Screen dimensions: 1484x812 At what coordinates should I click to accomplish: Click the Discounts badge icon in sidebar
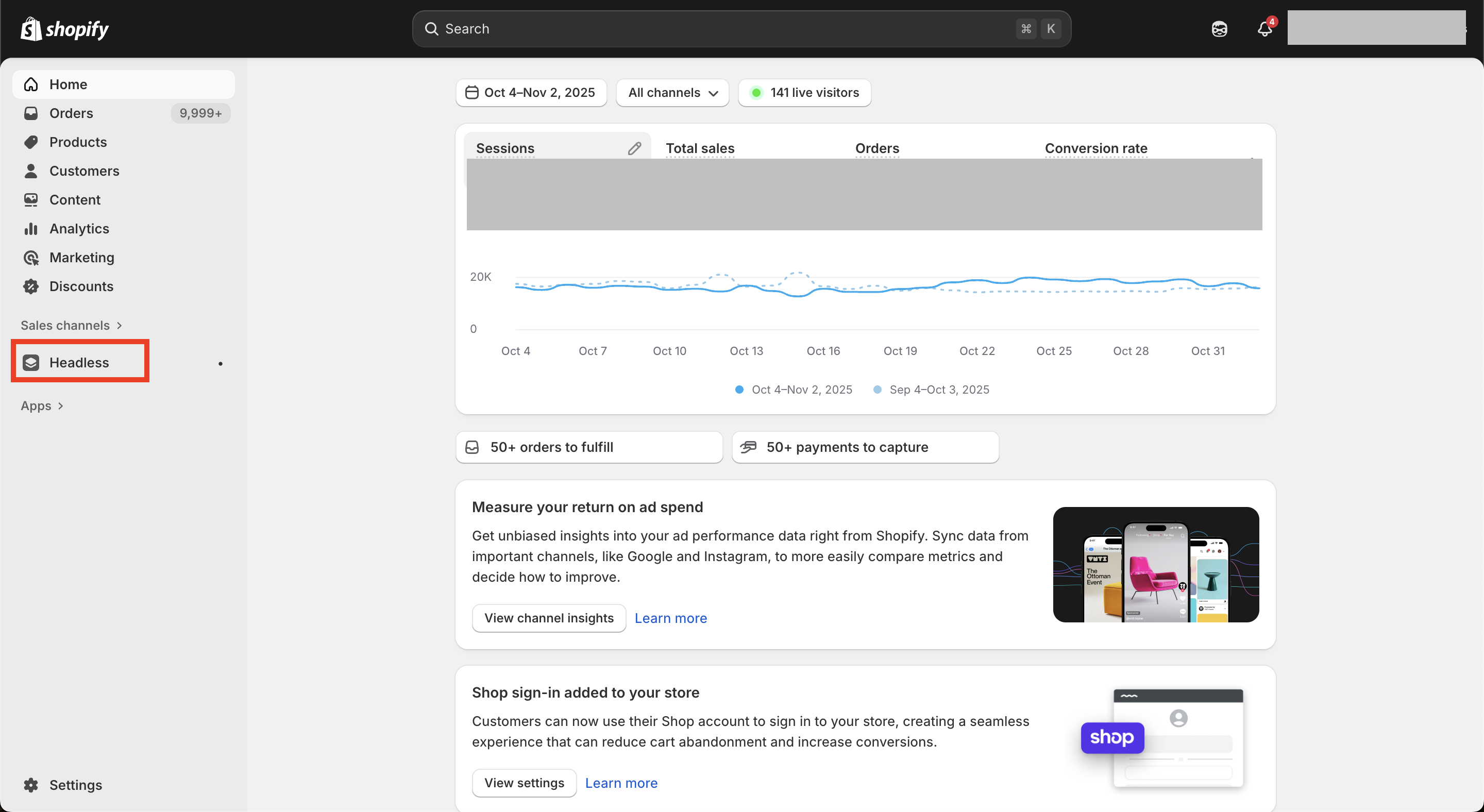click(x=31, y=286)
